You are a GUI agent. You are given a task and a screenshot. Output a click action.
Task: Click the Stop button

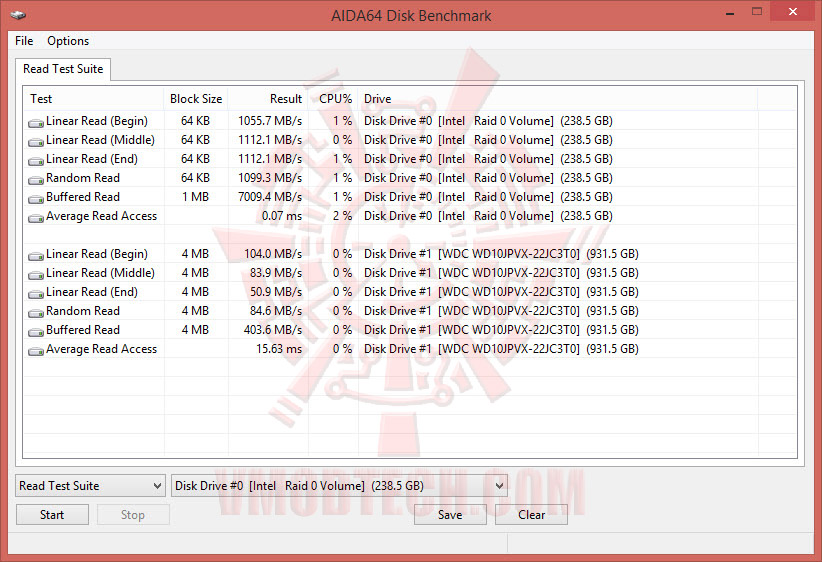pos(133,515)
